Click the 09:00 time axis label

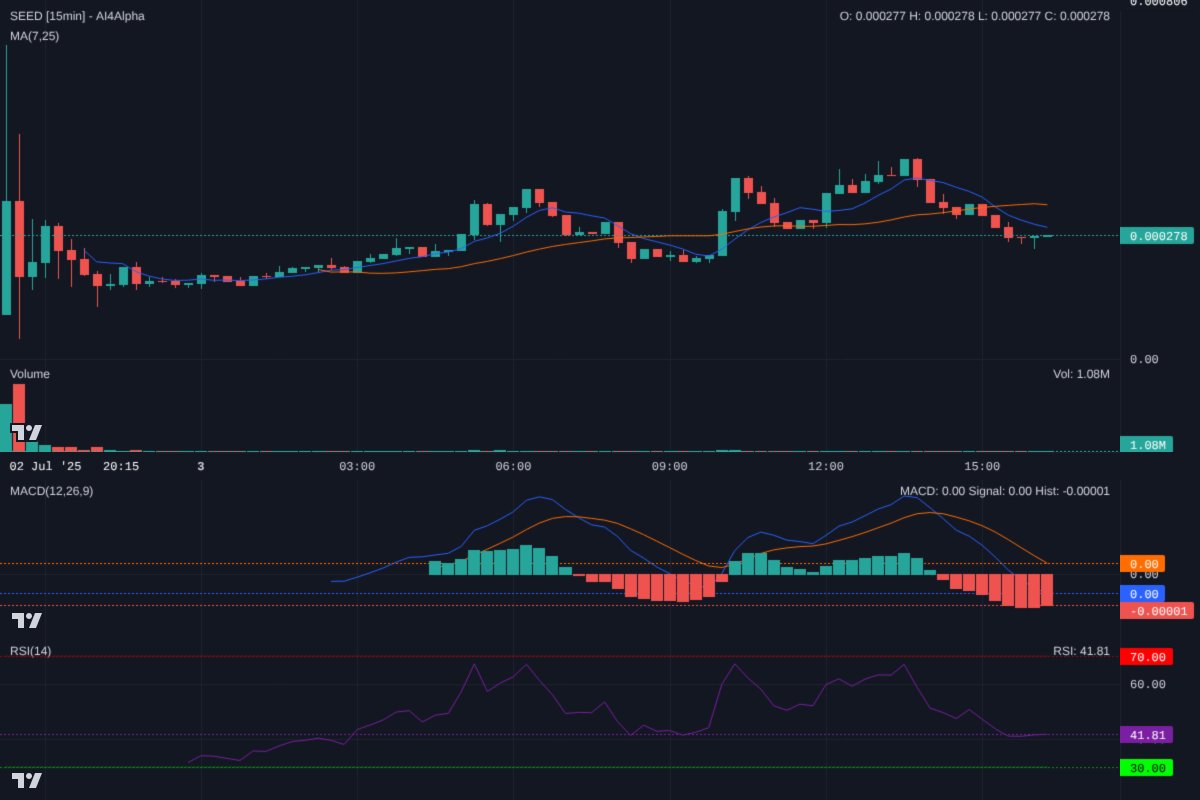669,466
